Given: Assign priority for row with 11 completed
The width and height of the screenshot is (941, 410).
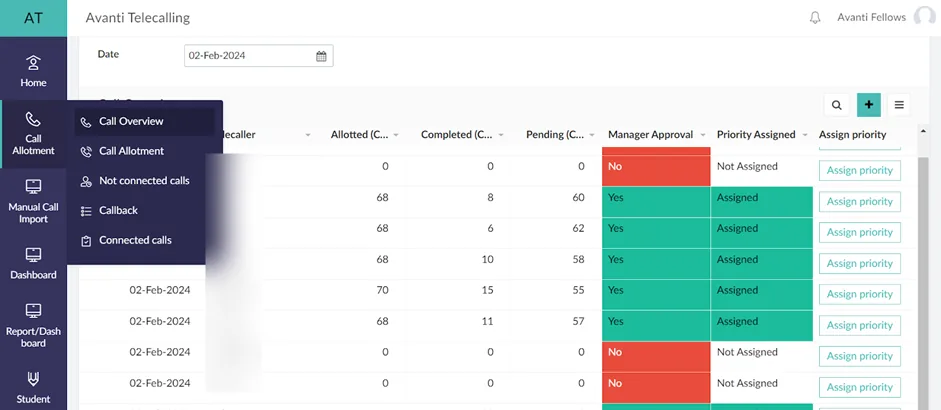Looking at the screenshot, I should coord(859,325).
